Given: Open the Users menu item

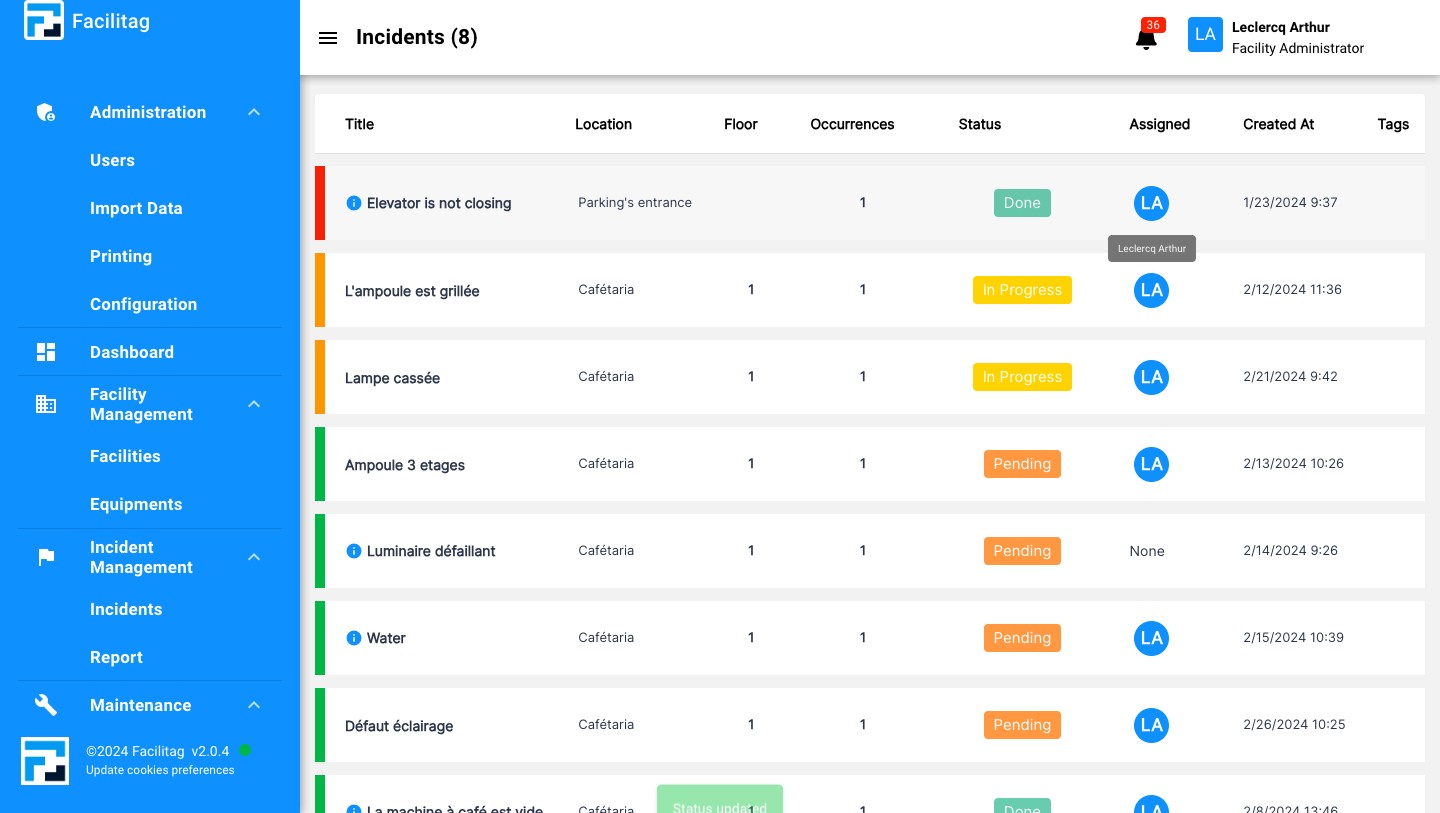Looking at the screenshot, I should coord(112,160).
